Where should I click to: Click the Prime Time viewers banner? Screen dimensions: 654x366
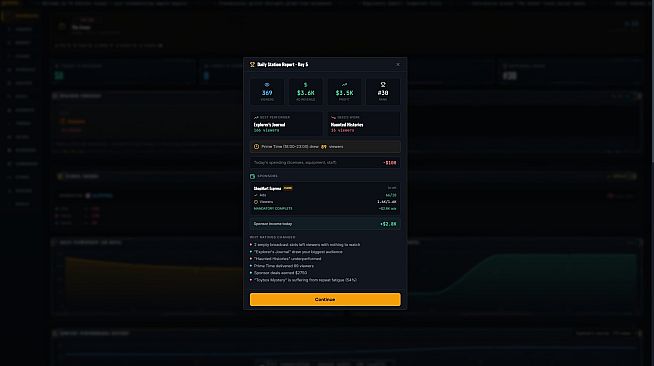click(325, 147)
